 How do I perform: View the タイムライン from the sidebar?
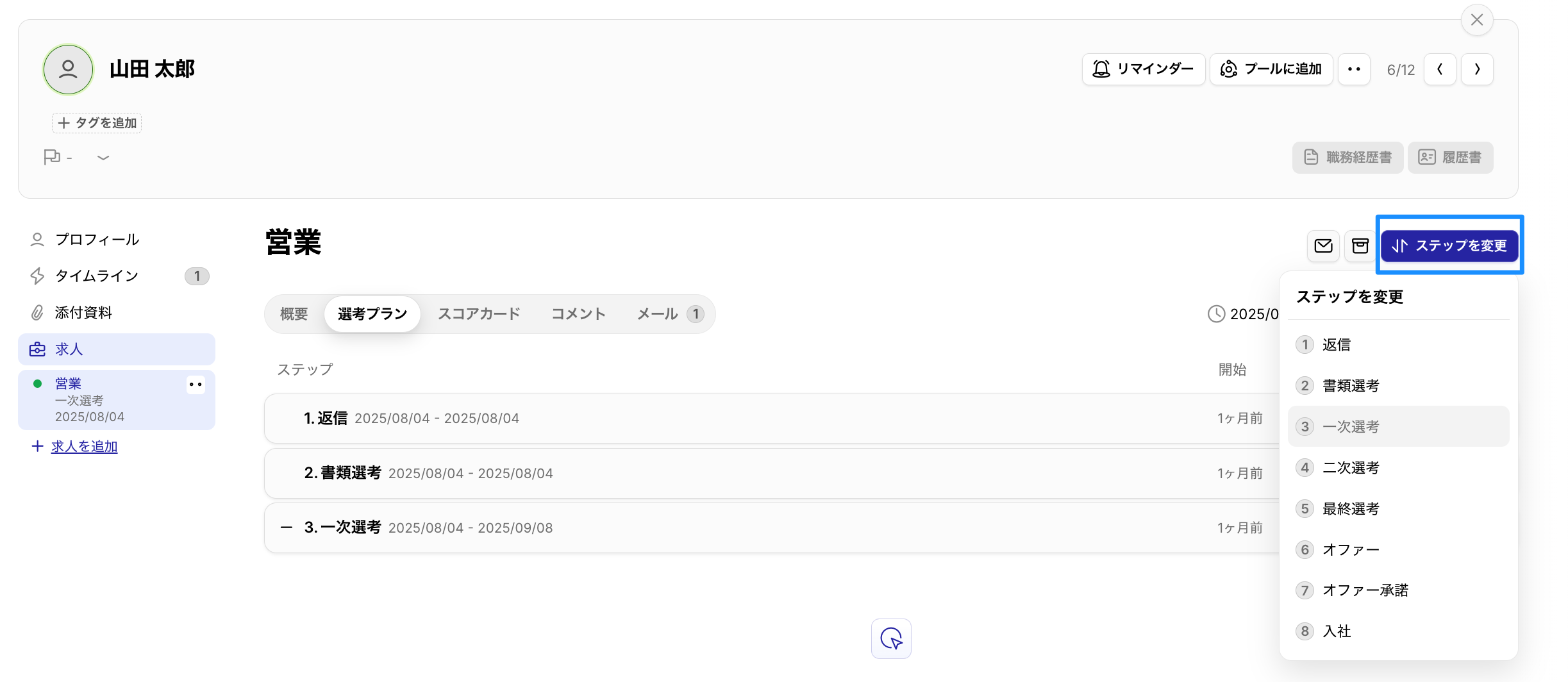coord(96,276)
